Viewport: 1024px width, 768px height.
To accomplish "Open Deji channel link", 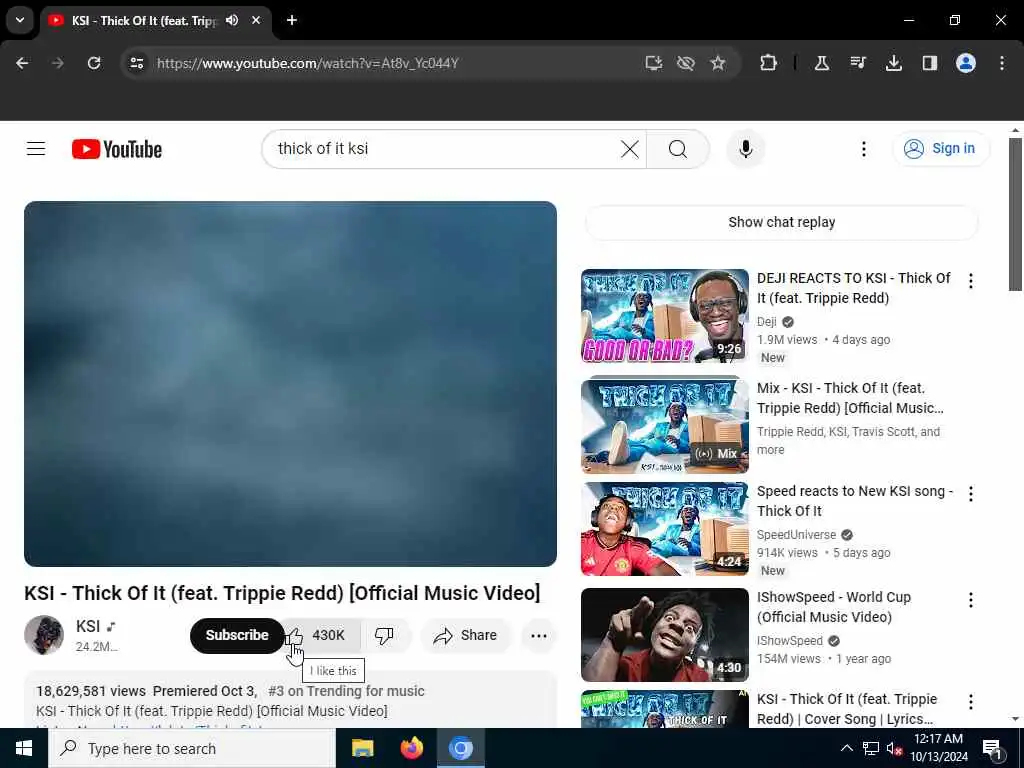I will [767, 321].
